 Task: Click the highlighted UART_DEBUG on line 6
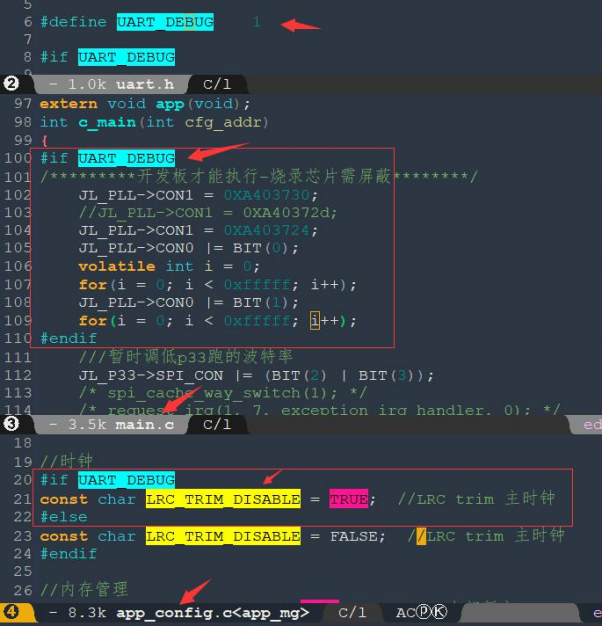(x=165, y=22)
